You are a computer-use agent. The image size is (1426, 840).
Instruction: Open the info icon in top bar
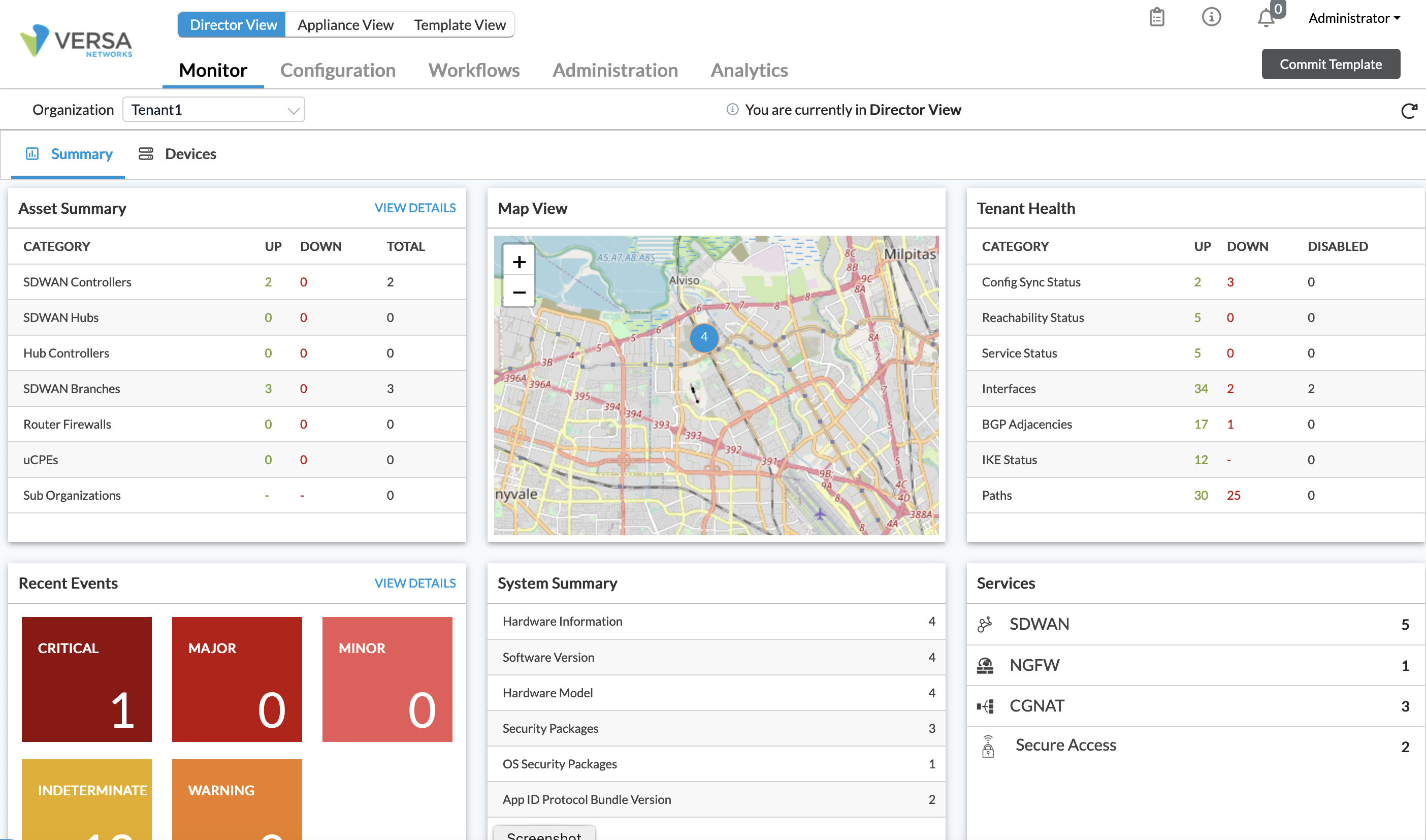[1211, 17]
